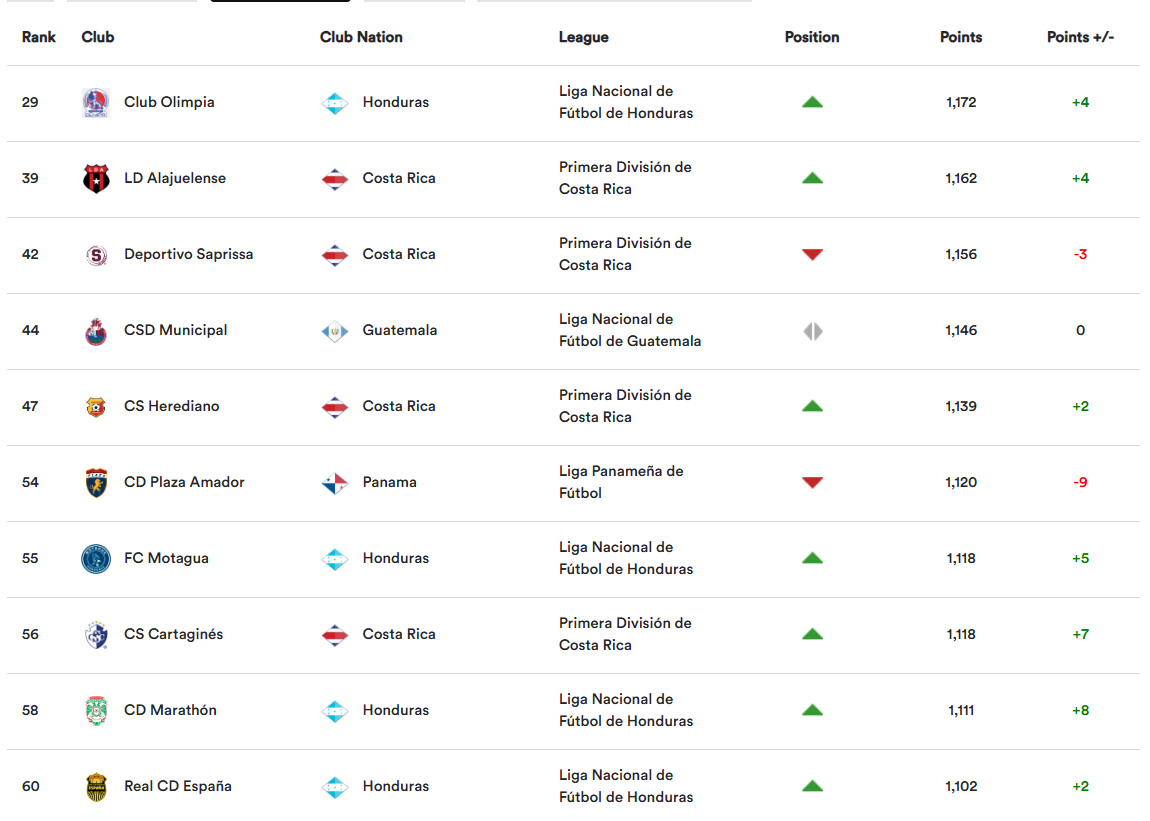Sort table by the Rank column header
1150x821 pixels.
point(39,37)
